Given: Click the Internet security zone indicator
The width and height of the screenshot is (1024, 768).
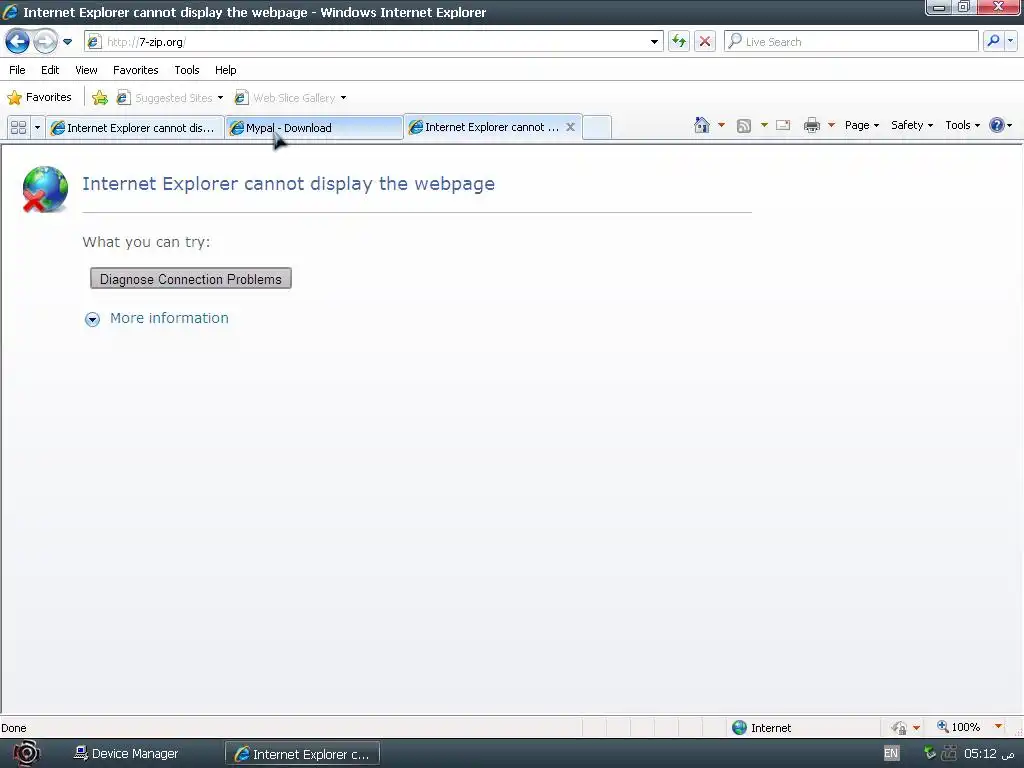Looking at the screenshot, I should pos(761,728).
